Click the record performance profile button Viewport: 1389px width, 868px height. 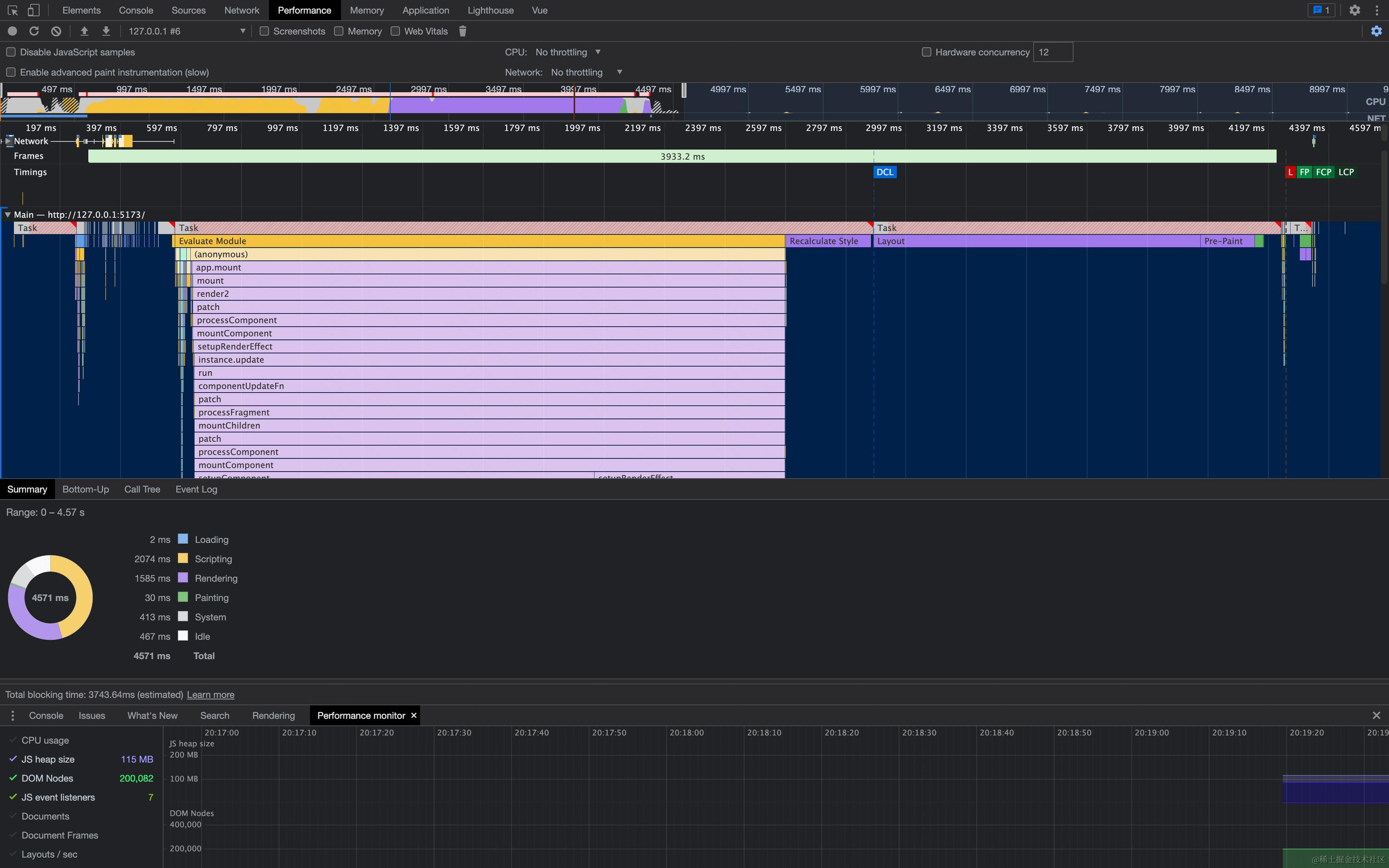(12, 31)
